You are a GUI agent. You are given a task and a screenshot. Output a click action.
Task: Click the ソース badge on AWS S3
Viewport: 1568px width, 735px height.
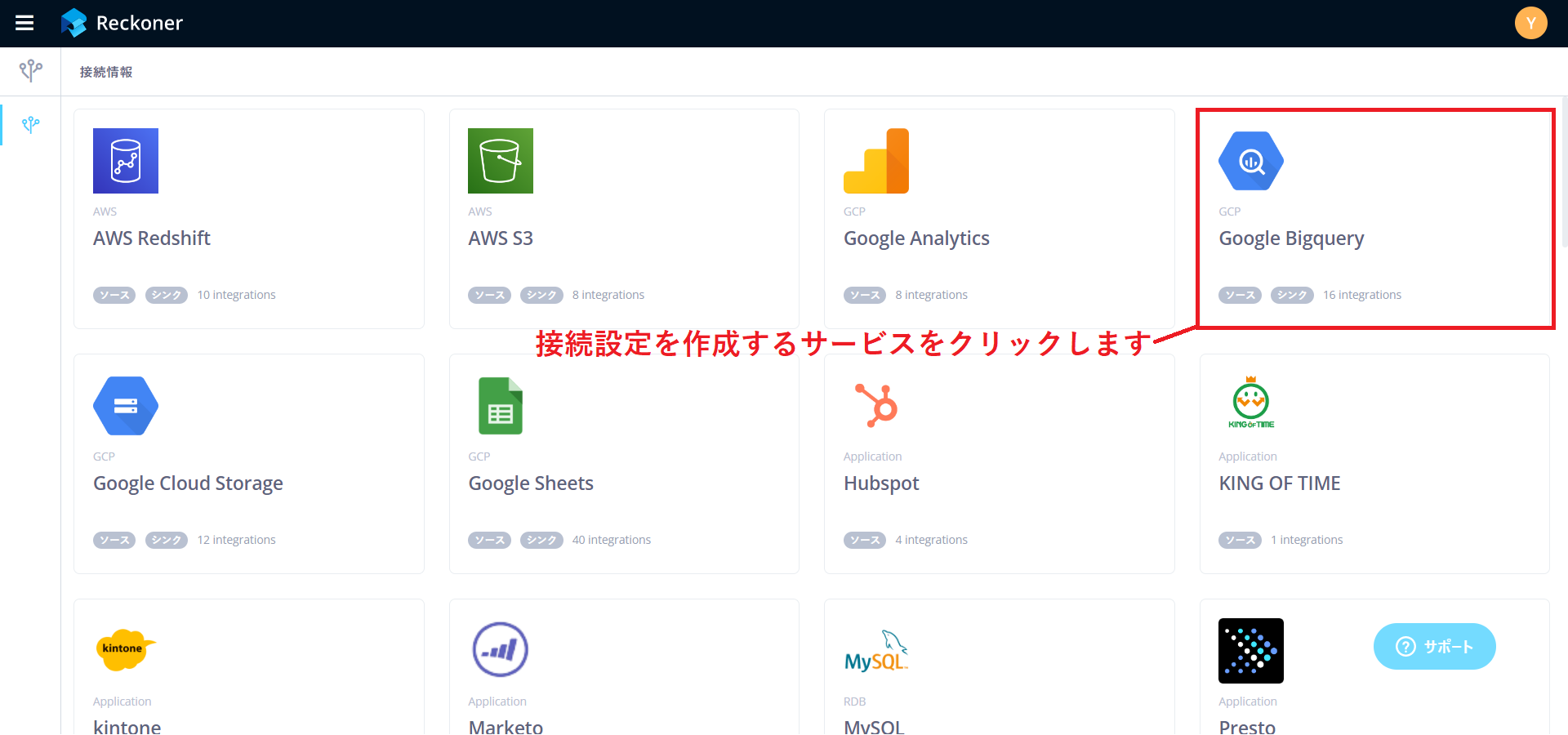pos(489,295)
